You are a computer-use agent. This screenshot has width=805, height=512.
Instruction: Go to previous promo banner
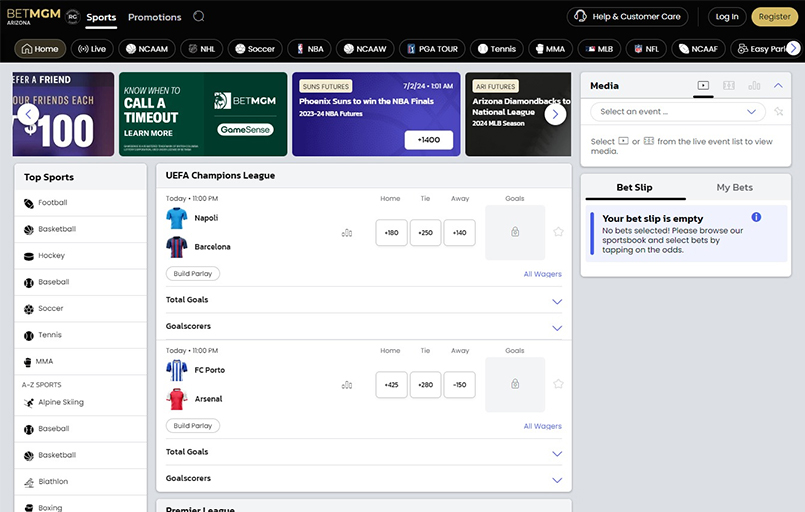coord(28,114)
